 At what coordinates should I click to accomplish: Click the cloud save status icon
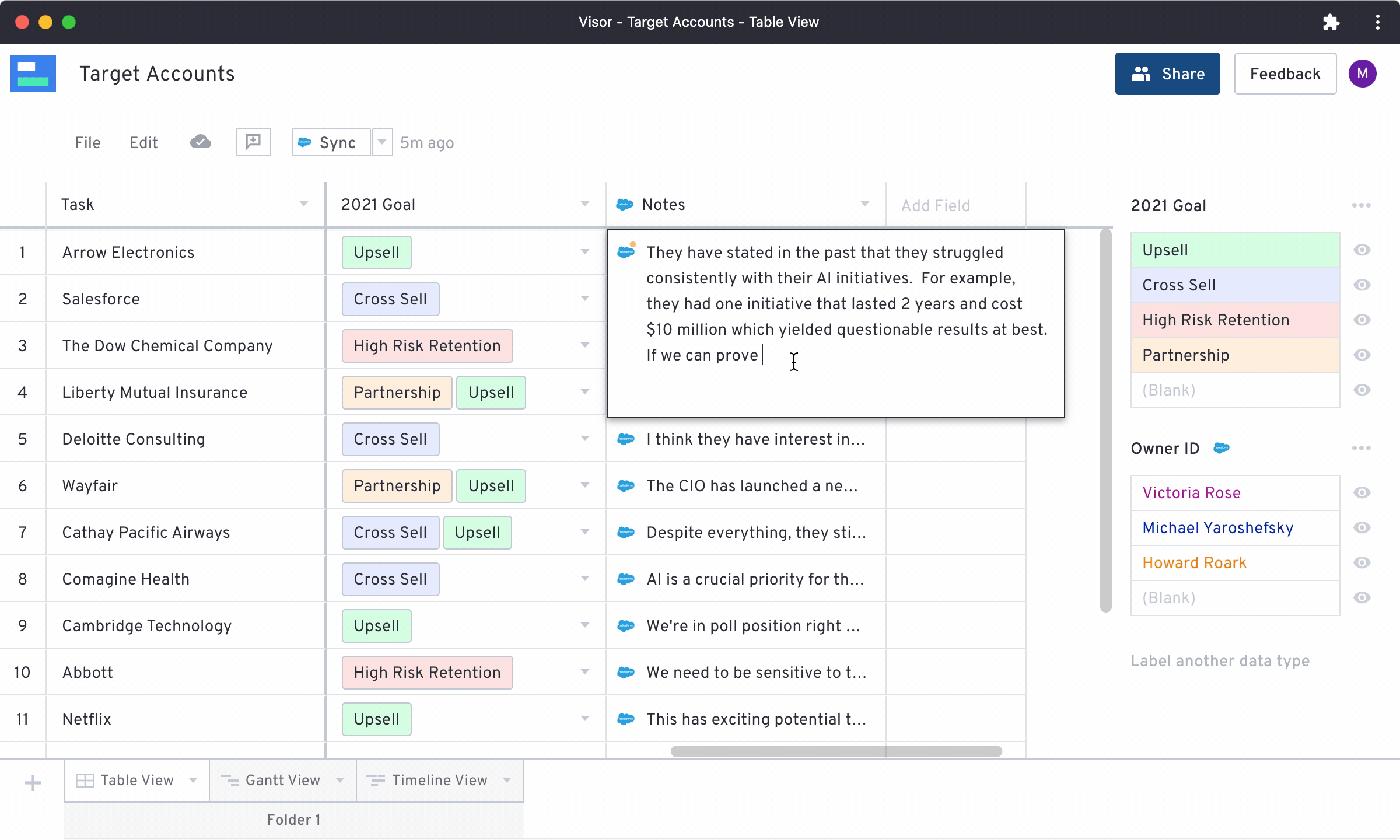[200, 142]
